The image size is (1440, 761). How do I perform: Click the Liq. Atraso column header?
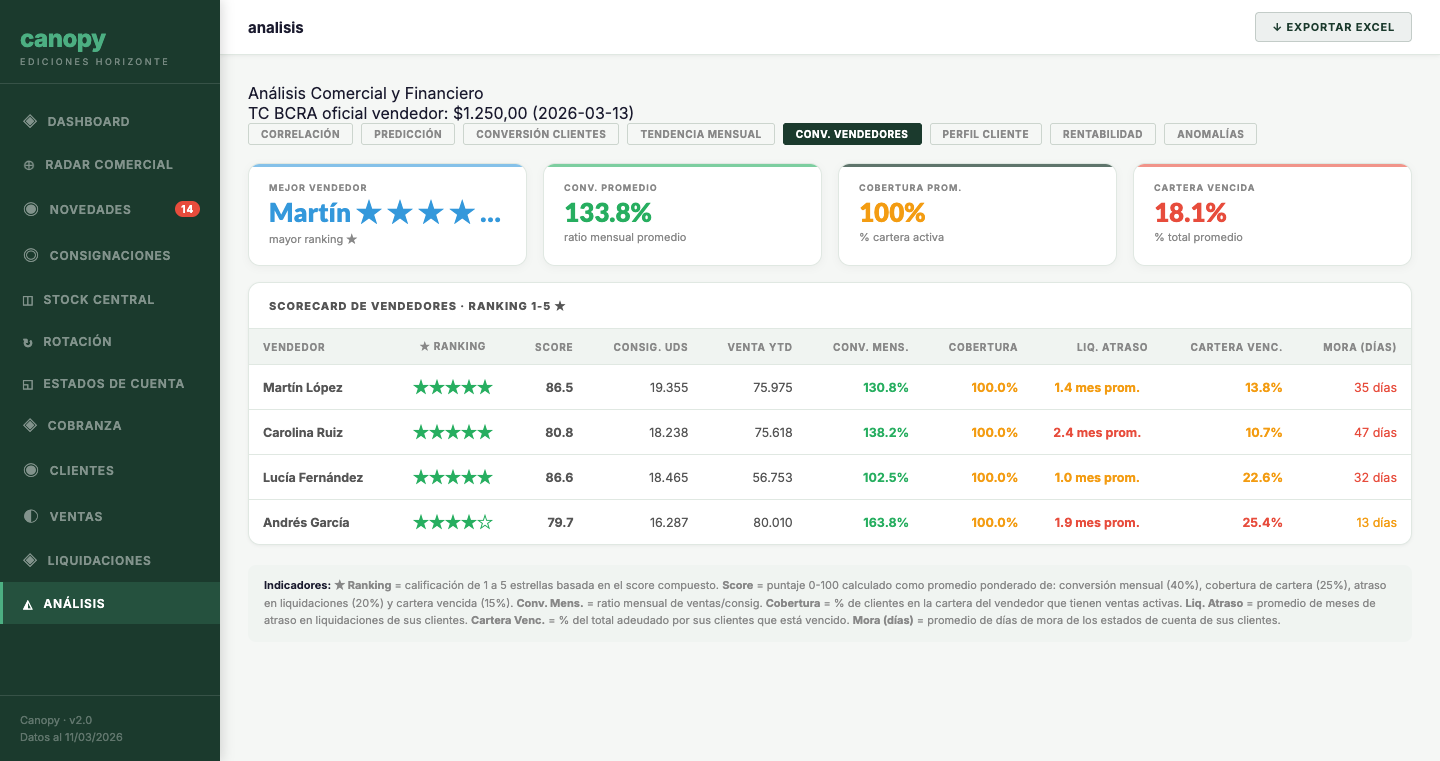tap(1112, 347)
